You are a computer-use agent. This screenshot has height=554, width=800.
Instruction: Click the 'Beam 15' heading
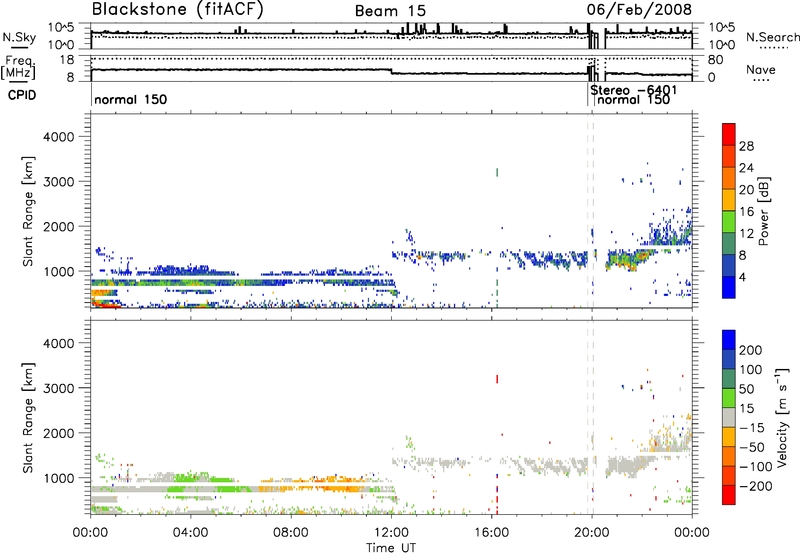(x=390, y=11)
